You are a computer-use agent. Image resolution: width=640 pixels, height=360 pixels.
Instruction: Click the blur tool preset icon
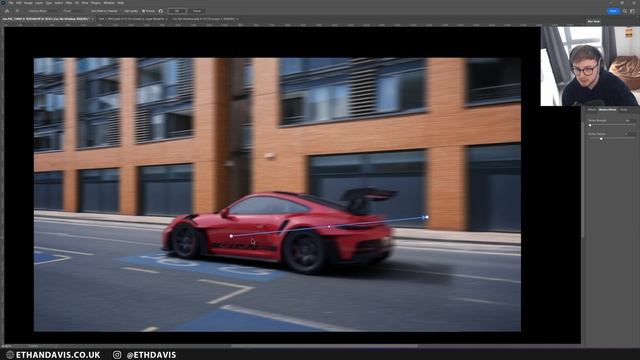tap(18, 11)
